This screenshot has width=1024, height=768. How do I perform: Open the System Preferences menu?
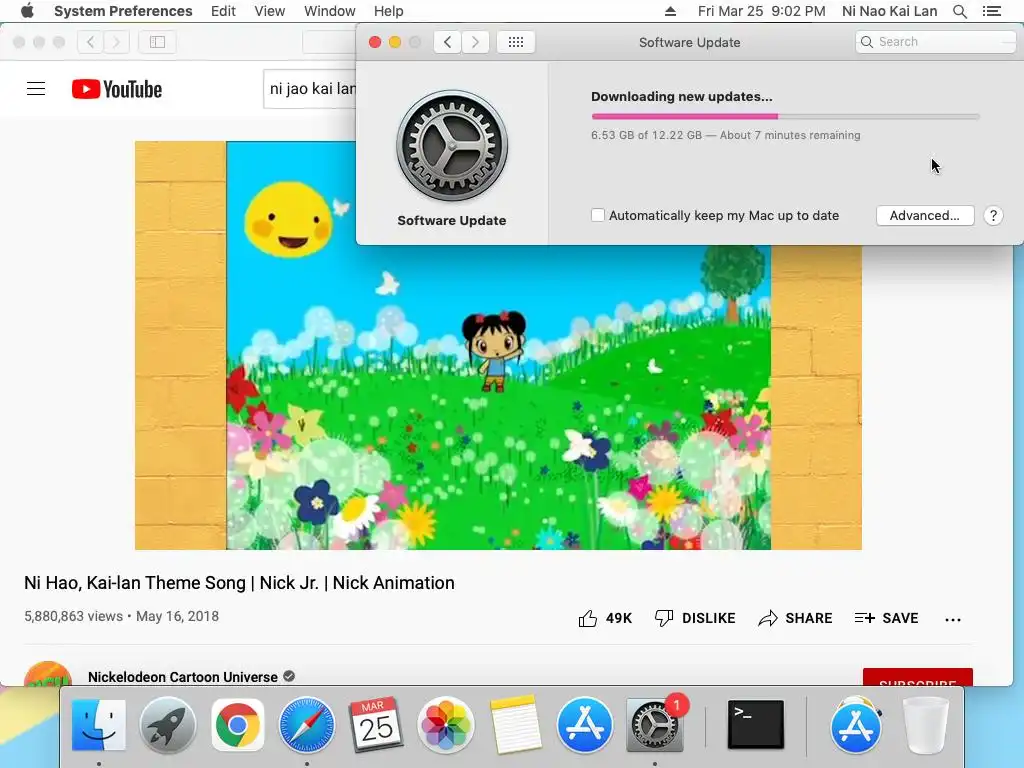[x=123, y=11]
